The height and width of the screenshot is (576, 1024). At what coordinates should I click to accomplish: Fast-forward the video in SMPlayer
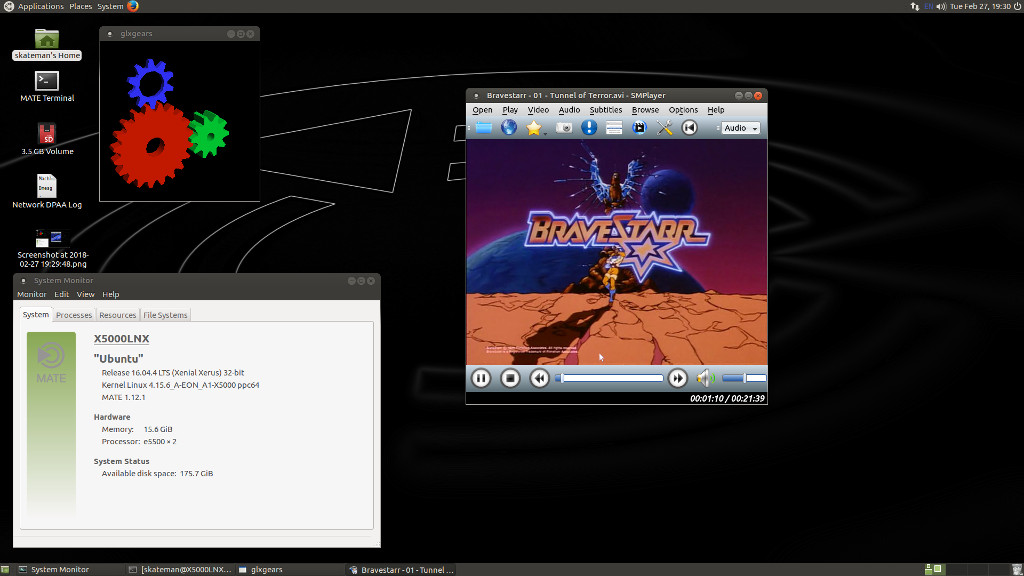678,378
